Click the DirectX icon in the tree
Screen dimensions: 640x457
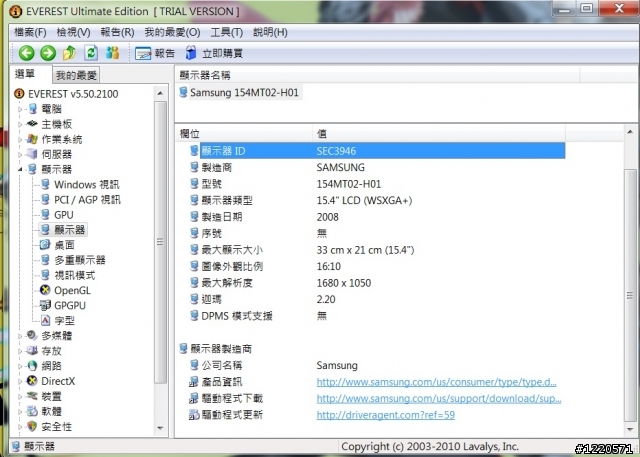tap(32, 381)
